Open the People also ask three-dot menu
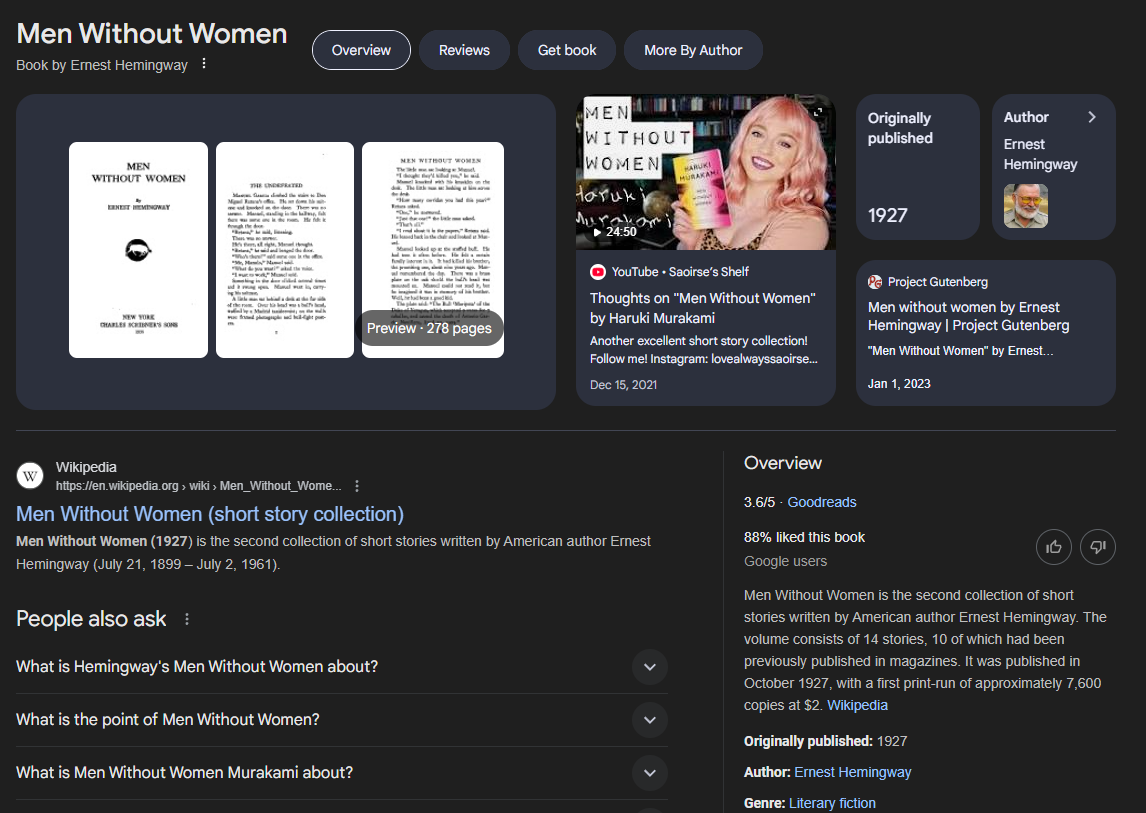Viewport: 1146px width, 813px height. (x=187, y=619)
